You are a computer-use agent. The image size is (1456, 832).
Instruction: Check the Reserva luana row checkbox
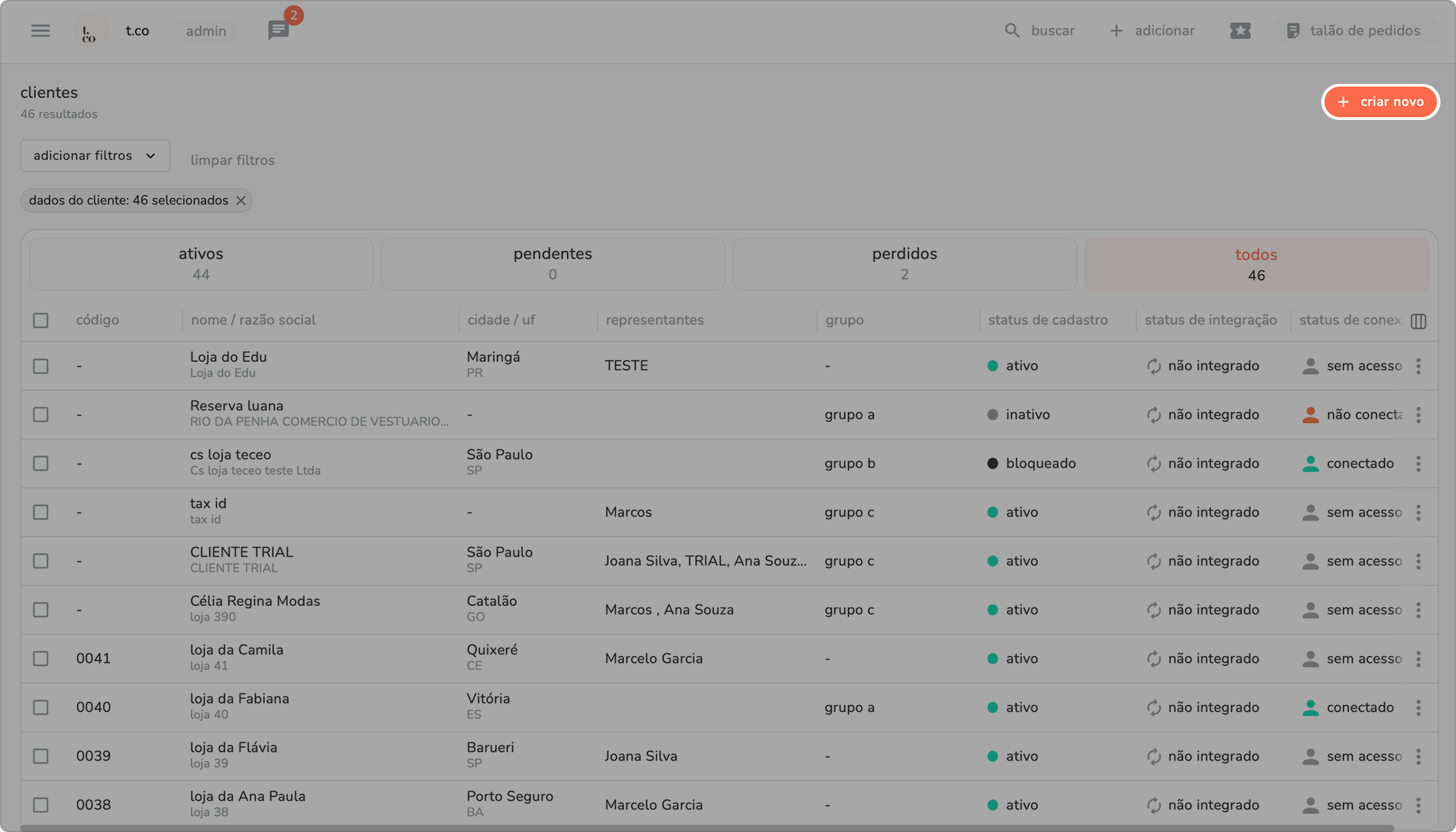(41, 415)
